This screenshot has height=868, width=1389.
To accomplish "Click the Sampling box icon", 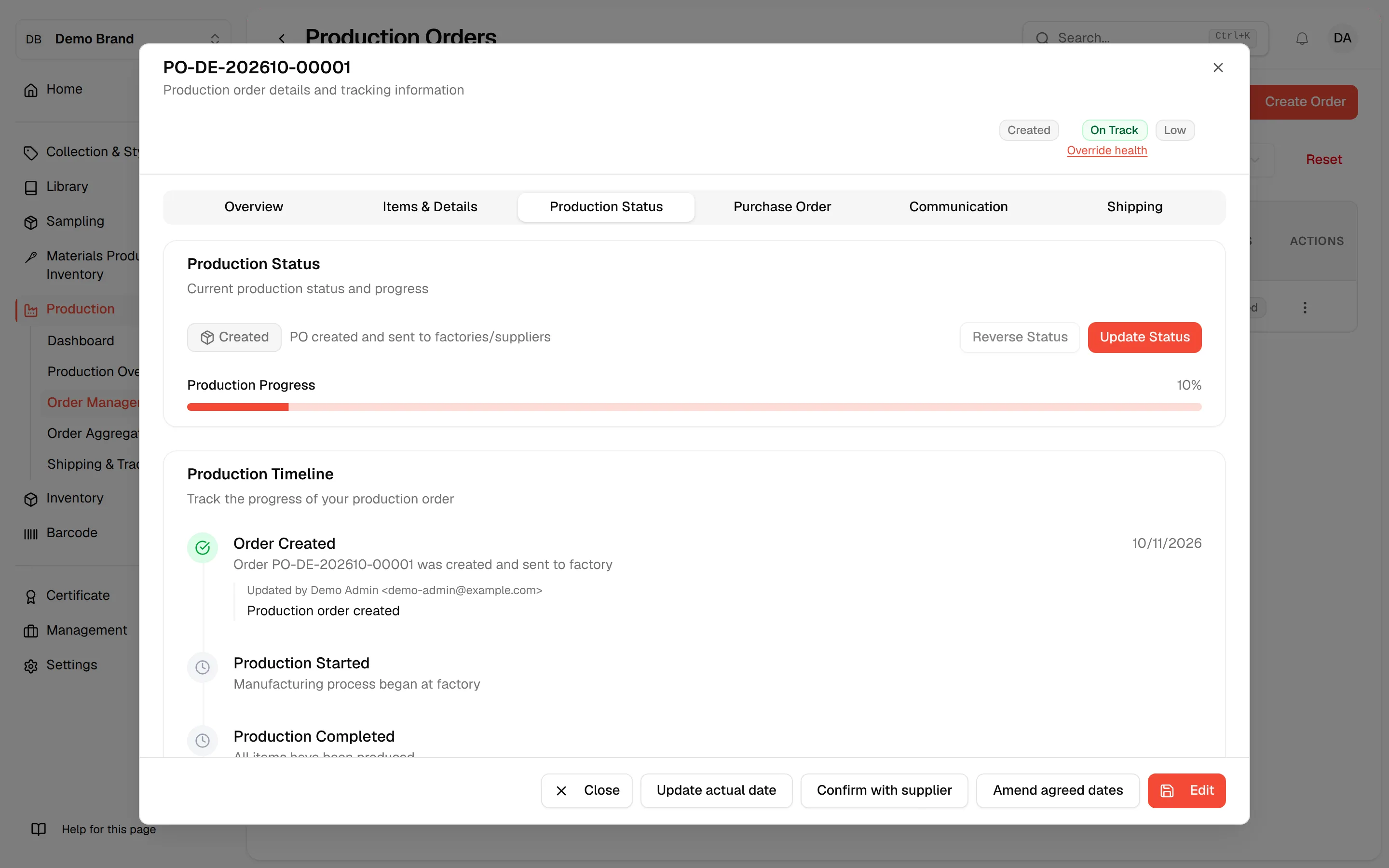I will point(31,222).
